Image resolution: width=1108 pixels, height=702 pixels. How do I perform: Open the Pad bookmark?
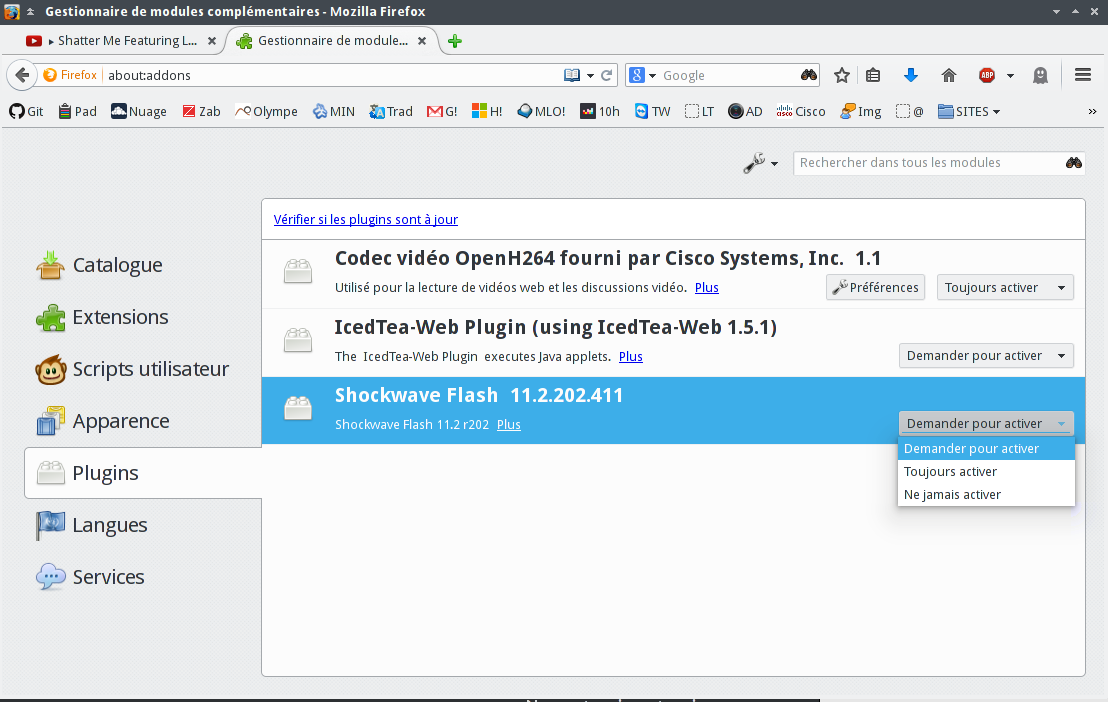[x=78, y=111]
